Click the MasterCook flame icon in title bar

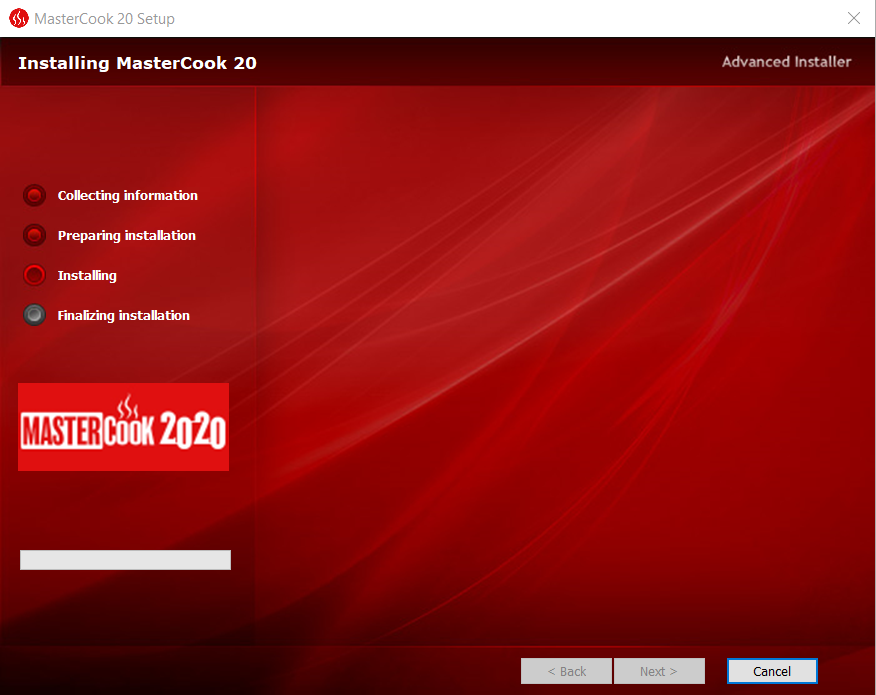pos(18,18)
